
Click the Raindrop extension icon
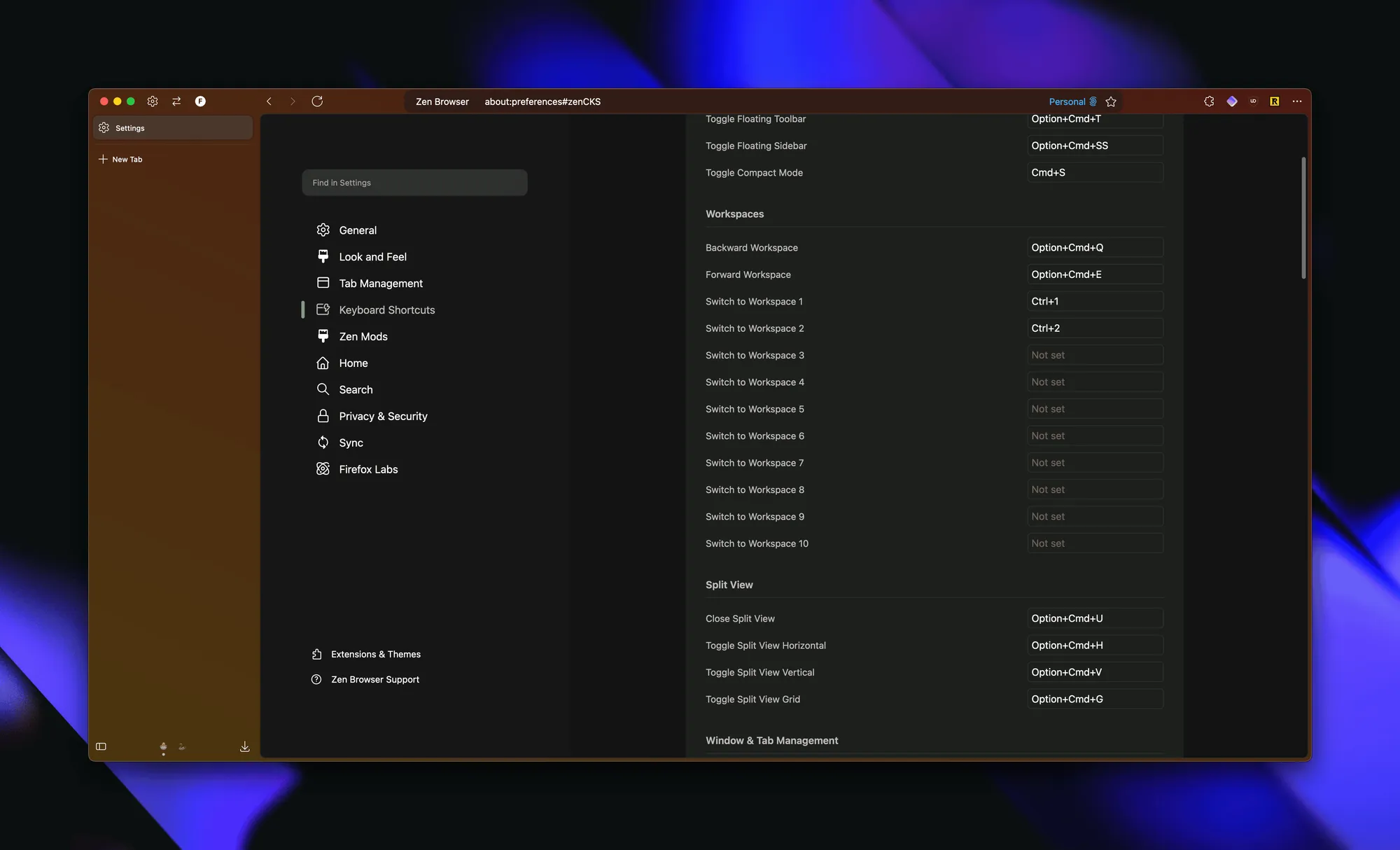(1275, 102)
